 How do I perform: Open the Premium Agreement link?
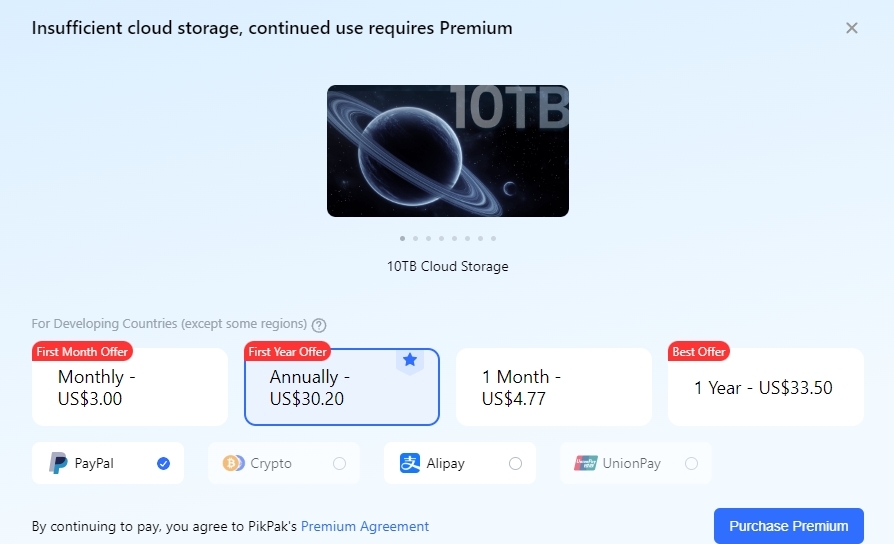tap(365, 526)
